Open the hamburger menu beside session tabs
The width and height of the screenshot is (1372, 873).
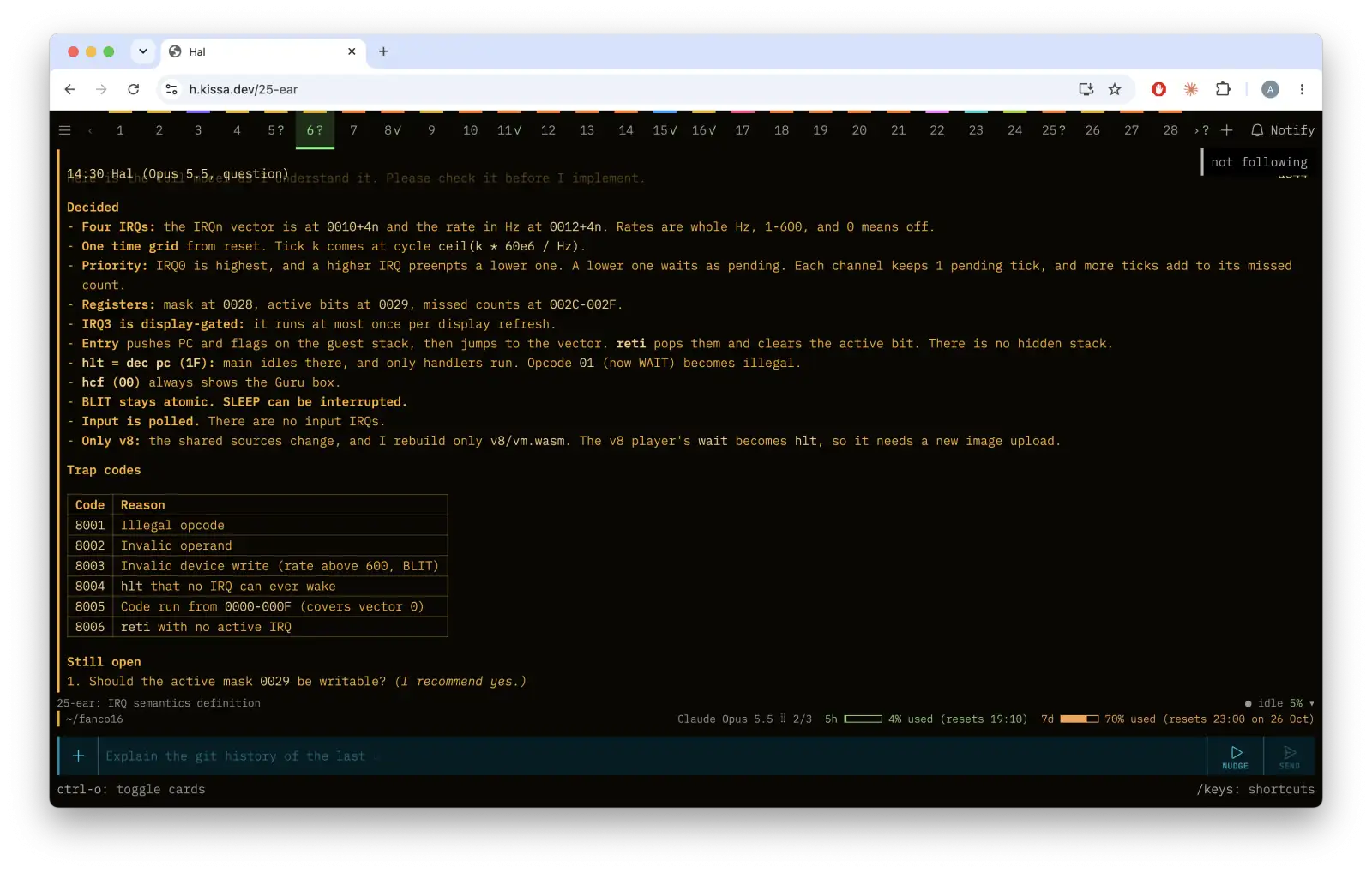(x=64, y=130)
